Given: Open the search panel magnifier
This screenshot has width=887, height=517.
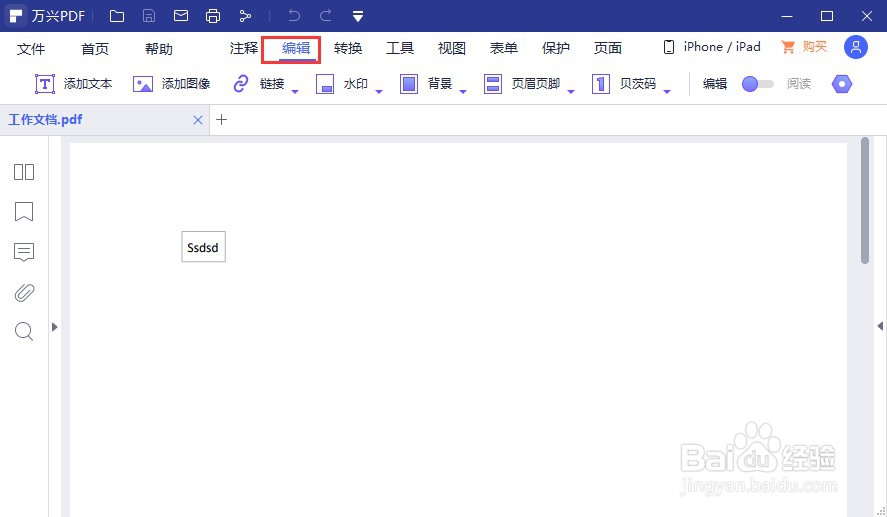Looking at the screenshot, I should point(24,331).
